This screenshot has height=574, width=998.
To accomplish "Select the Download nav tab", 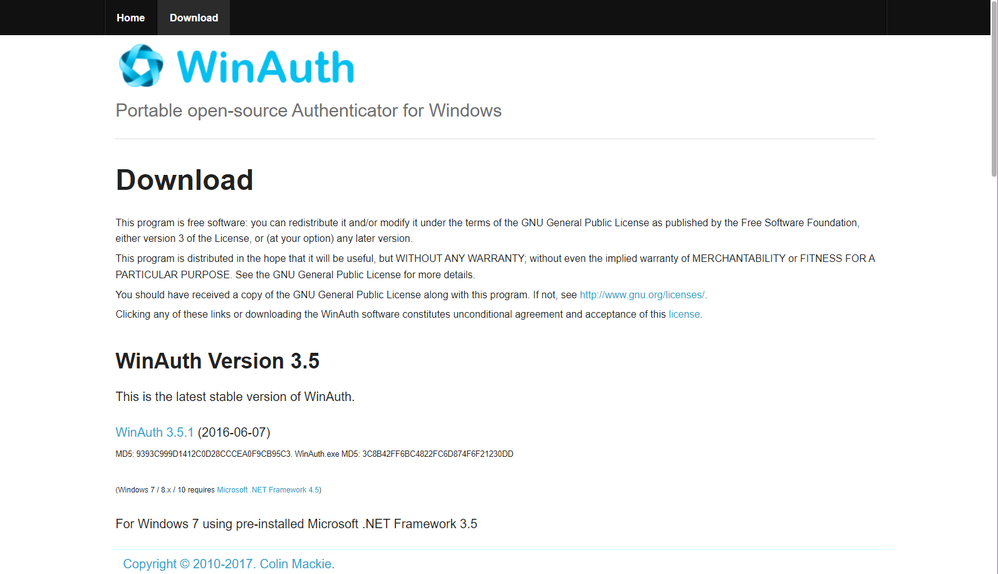I will coord(193,18).
